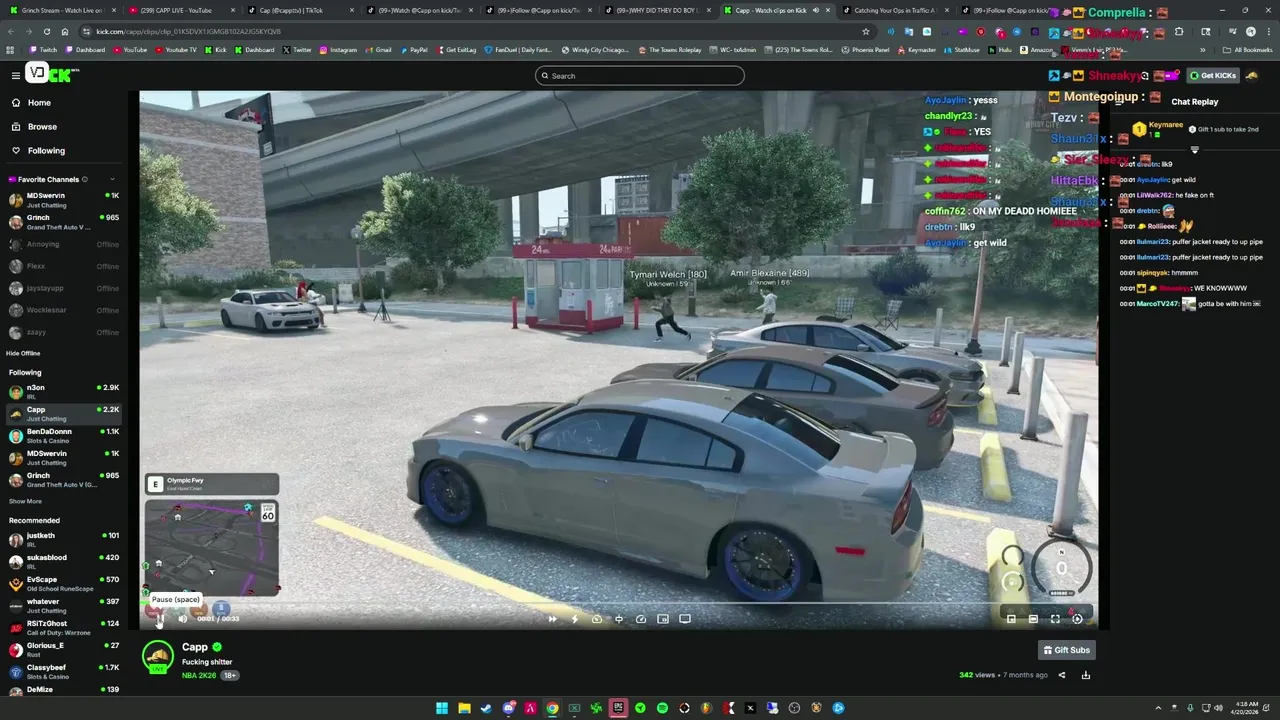Screen dimensions: 1280x720
Task: Open the Twitch bookmark
Action: pyautogui.click(x=43, y=50)
